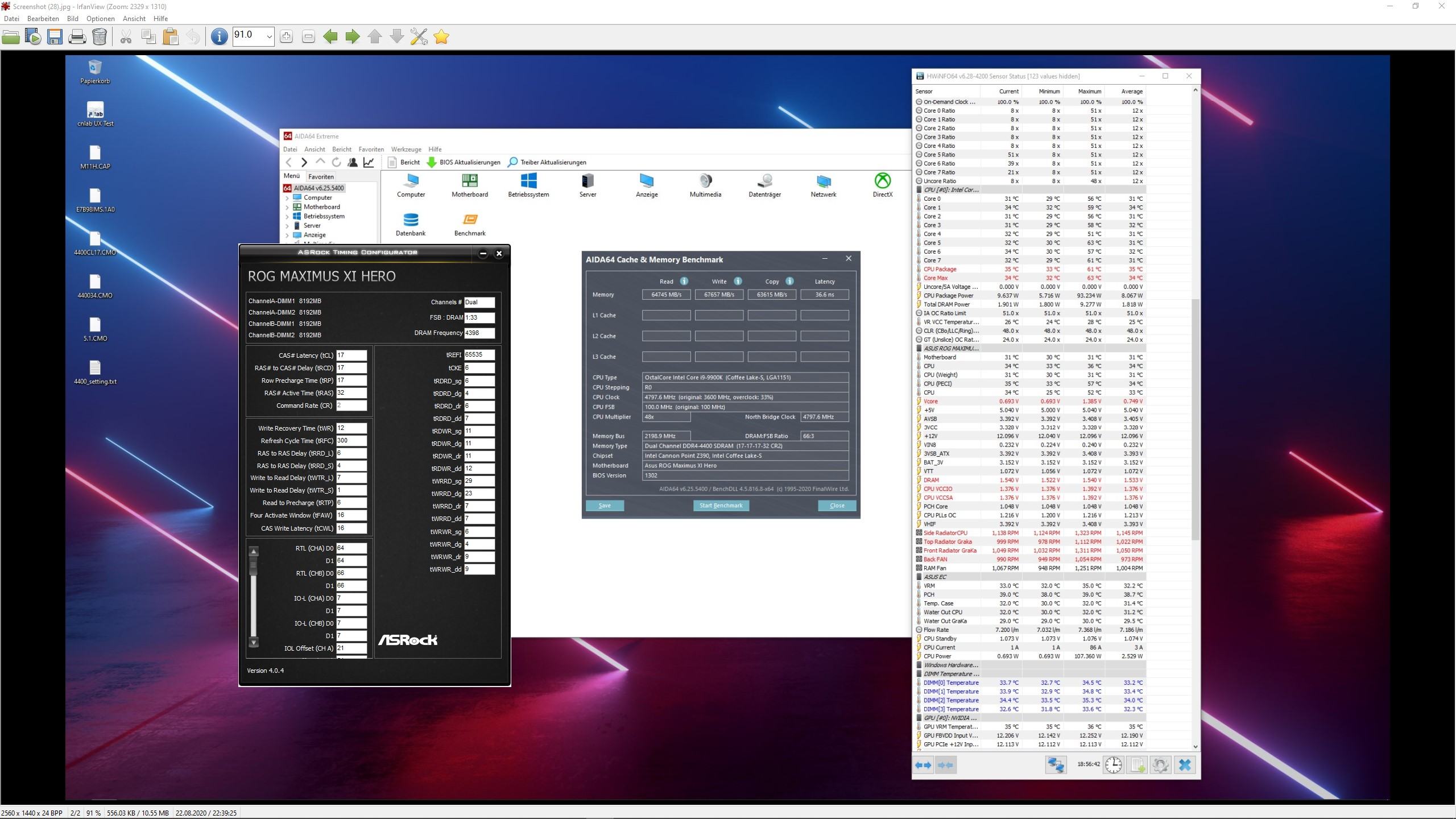Open the Bild menu in IrfanView
Screen dimensions: 1456x819
[73, 19]
